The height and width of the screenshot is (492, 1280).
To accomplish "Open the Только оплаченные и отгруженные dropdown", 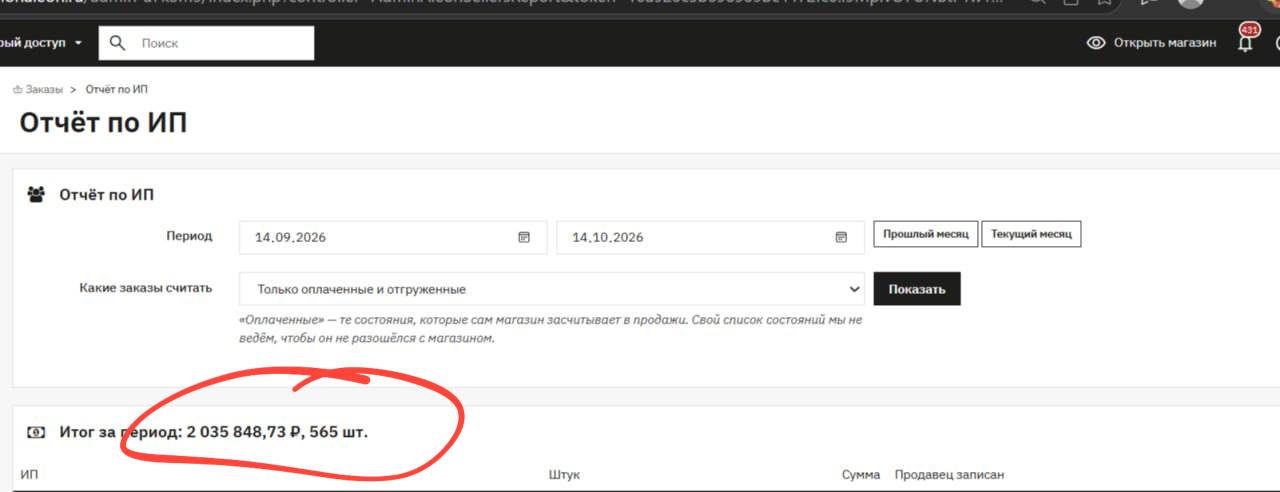I will point(552,289).
